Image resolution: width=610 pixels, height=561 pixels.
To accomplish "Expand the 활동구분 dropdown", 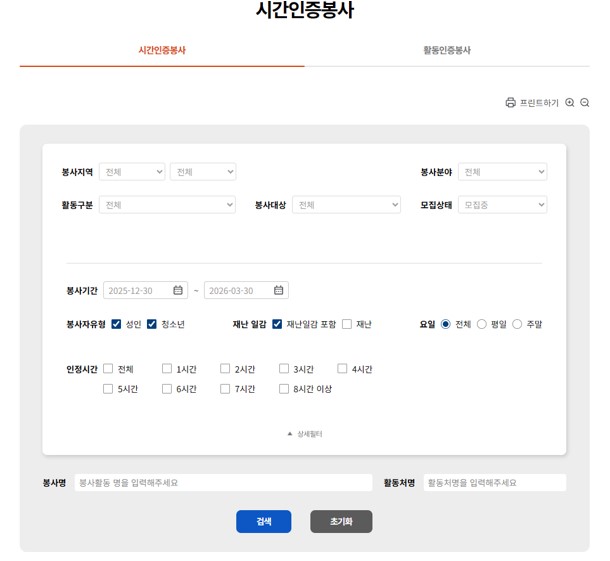I will point(167,205).
